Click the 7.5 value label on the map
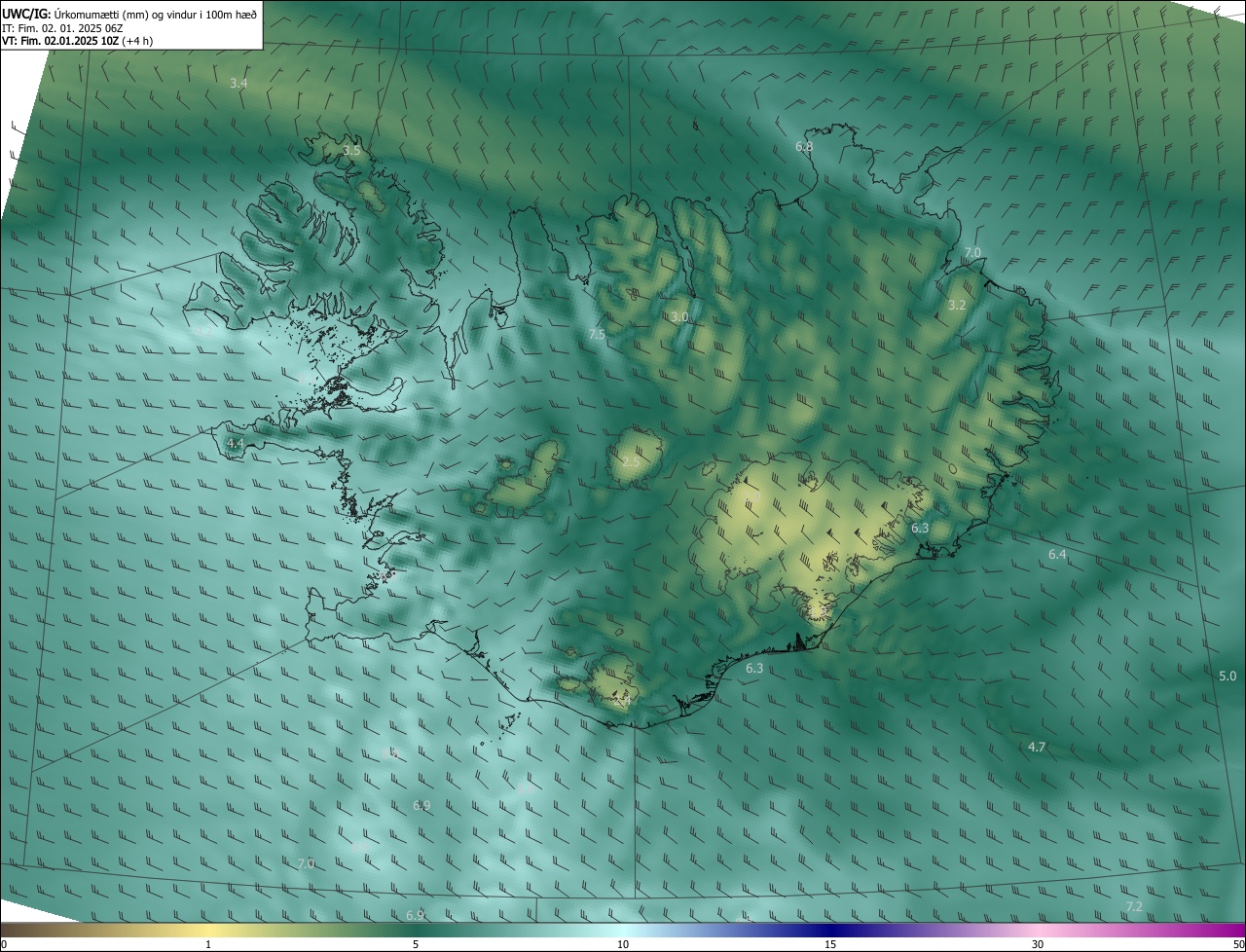The height and width of the screenshot is (952, 1246). (x=597, y=335)
